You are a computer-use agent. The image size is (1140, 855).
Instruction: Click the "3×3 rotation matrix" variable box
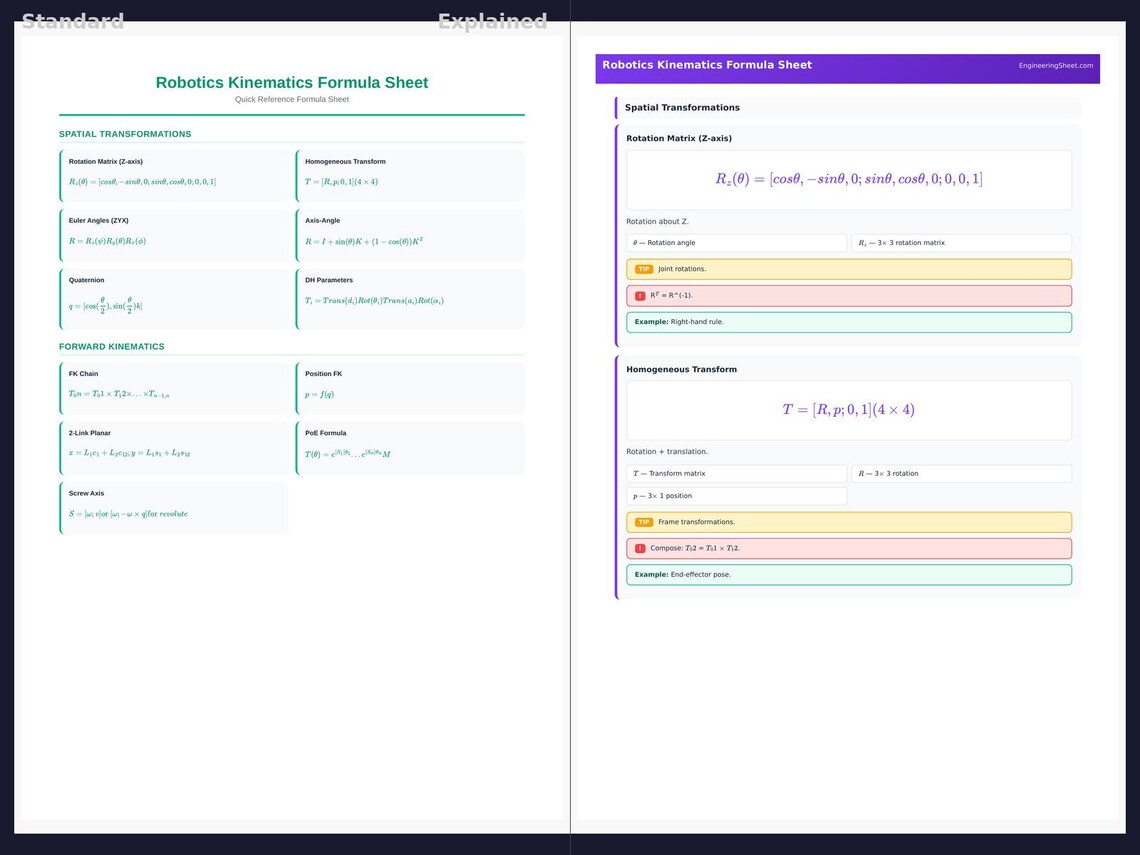(961, 243)
